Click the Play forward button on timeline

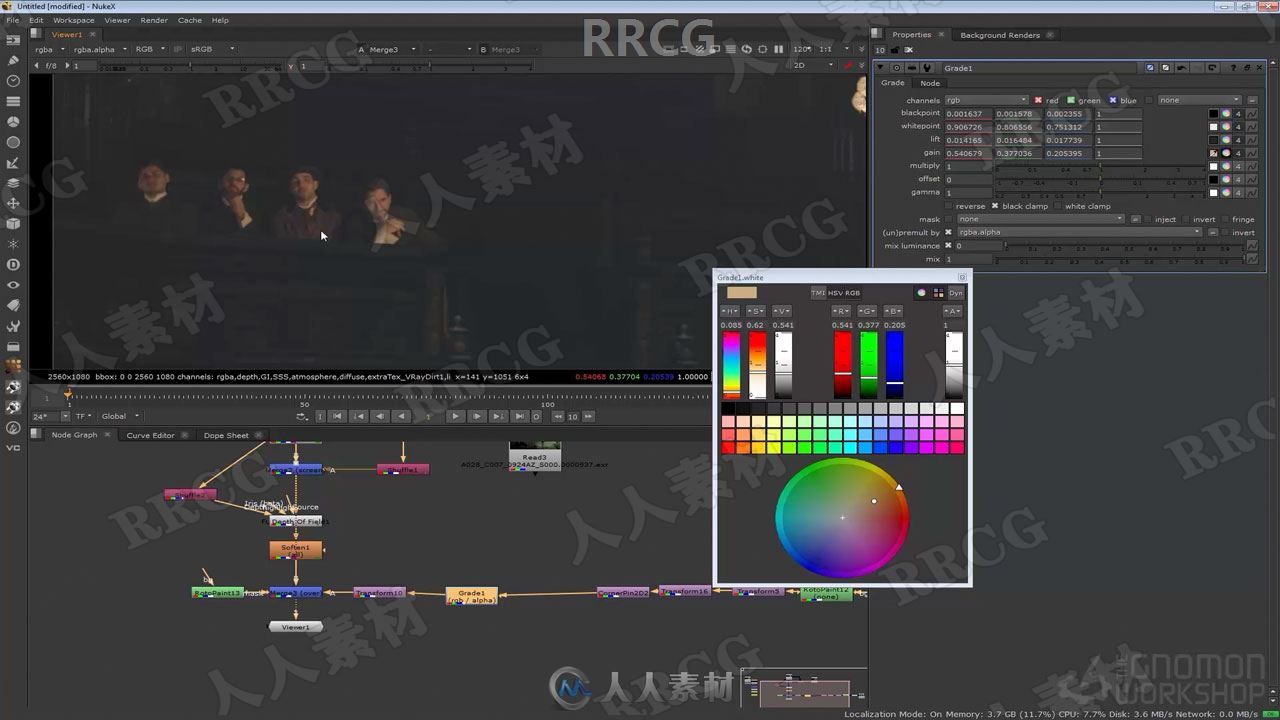(455, 416)
